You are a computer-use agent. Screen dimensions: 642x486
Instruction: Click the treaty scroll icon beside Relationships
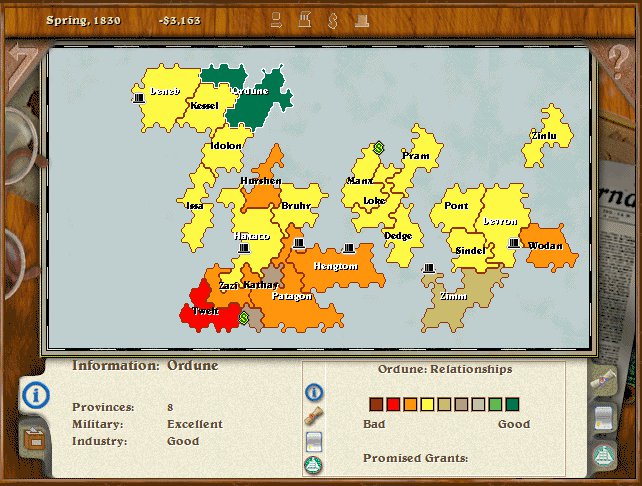314,417
